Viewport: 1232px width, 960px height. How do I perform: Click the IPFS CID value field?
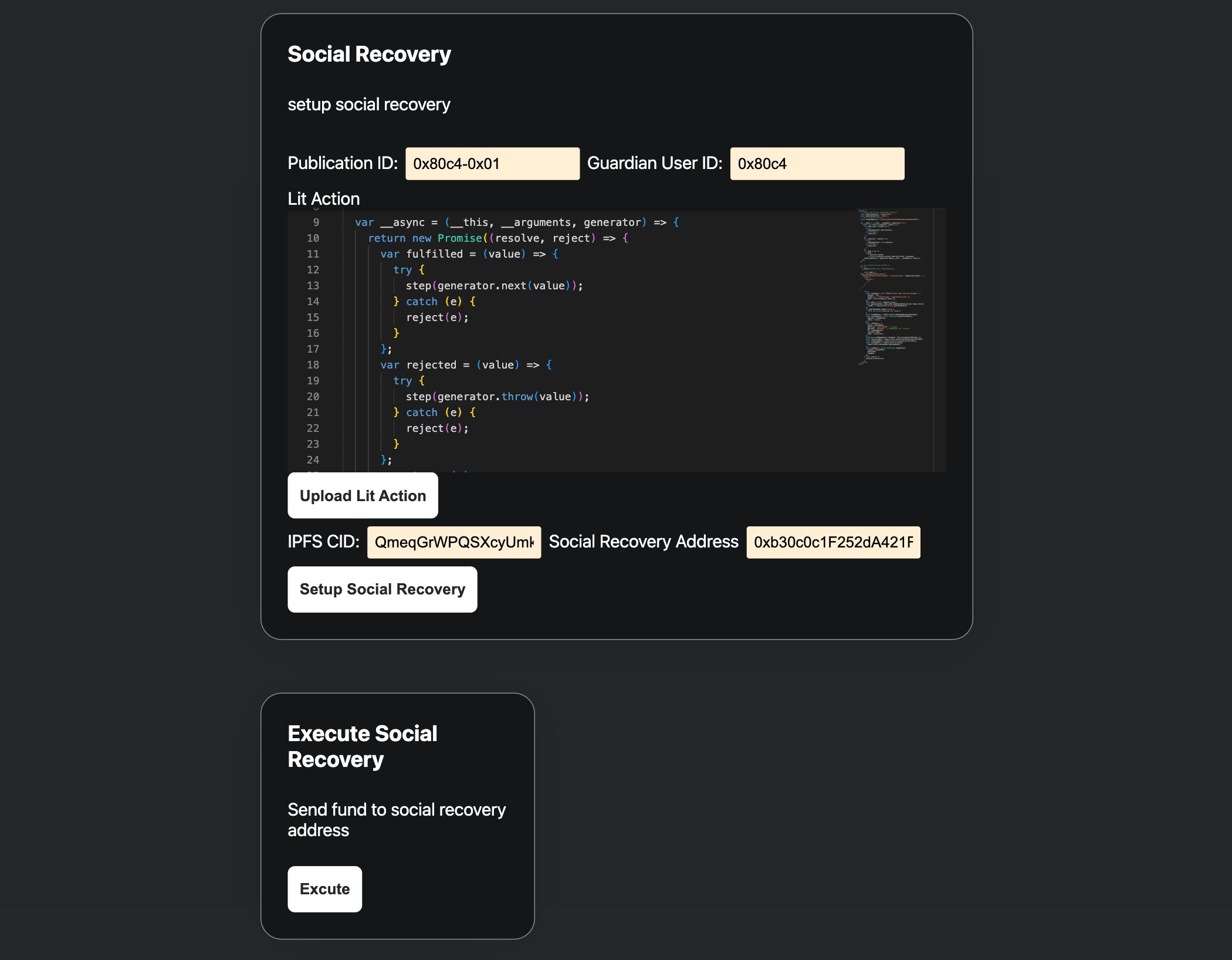[x=453, y=542]
